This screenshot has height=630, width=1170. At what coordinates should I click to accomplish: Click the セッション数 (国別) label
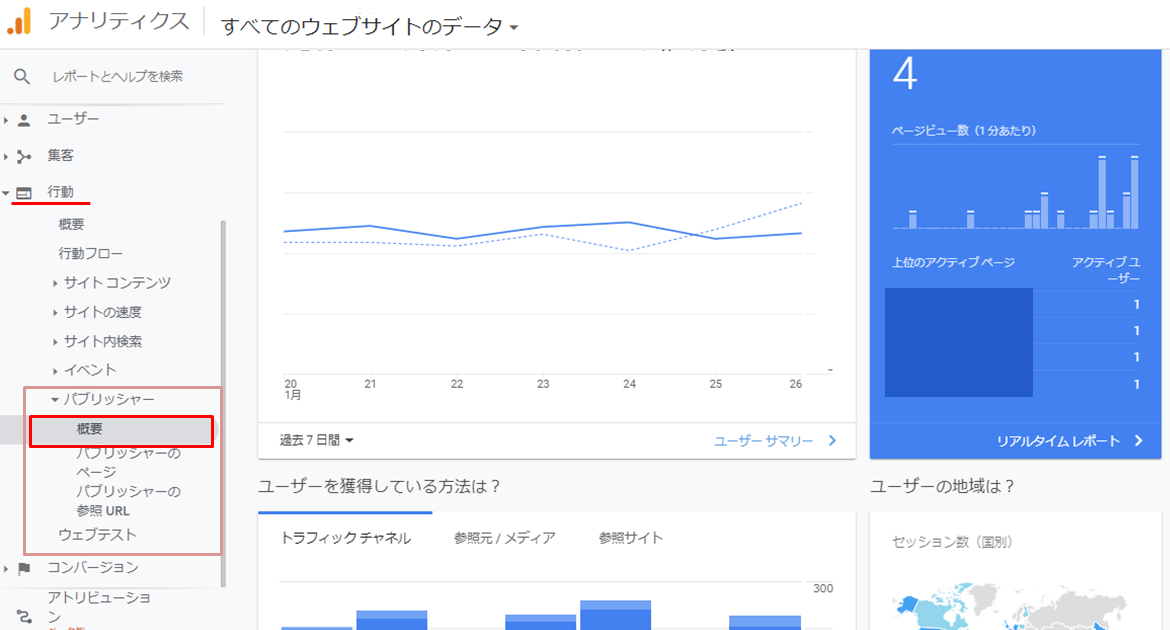[x=951, y=543]
